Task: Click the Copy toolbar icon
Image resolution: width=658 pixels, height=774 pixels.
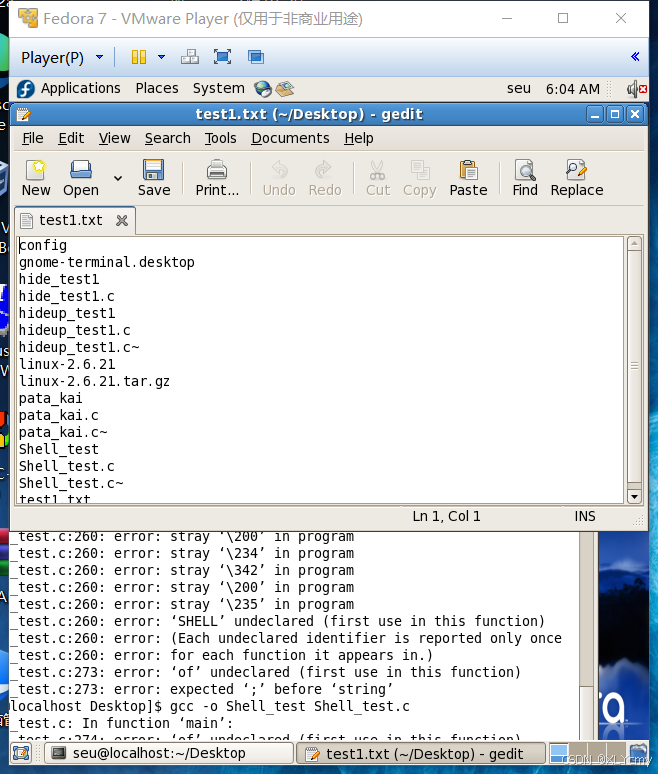Action: coord(420,178)
